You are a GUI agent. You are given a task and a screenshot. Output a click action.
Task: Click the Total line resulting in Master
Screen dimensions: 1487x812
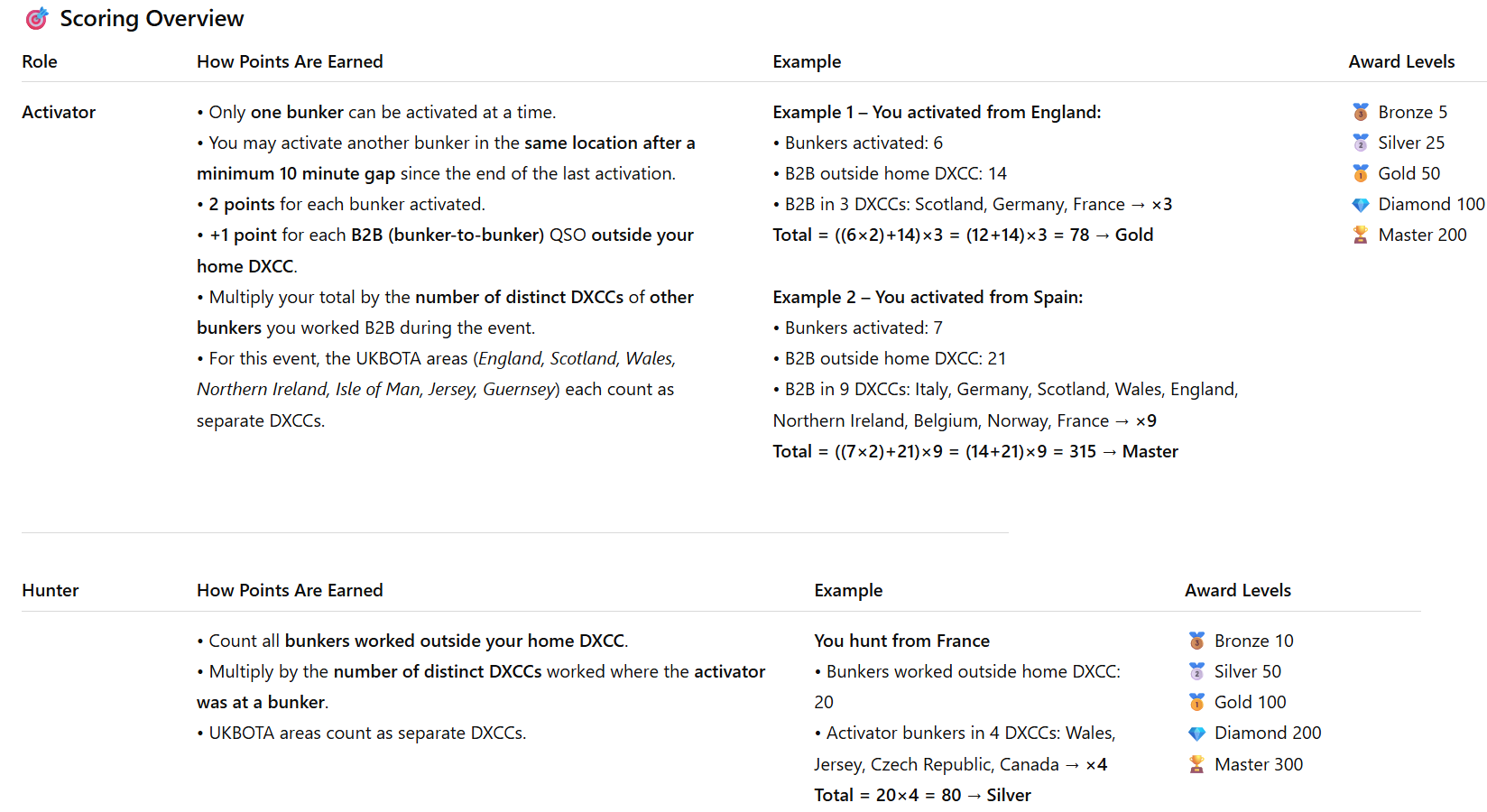click(x=975, y=451)
